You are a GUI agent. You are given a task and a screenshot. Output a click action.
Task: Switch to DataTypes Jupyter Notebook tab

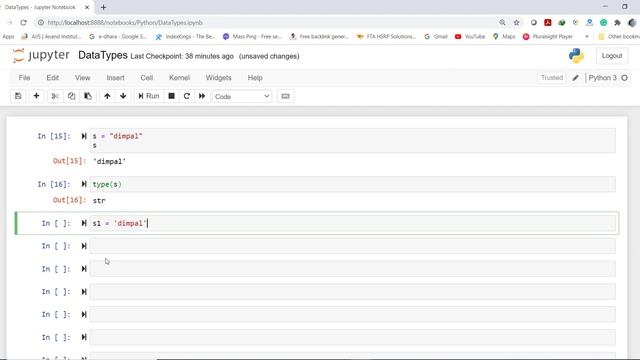coord(44,7)
